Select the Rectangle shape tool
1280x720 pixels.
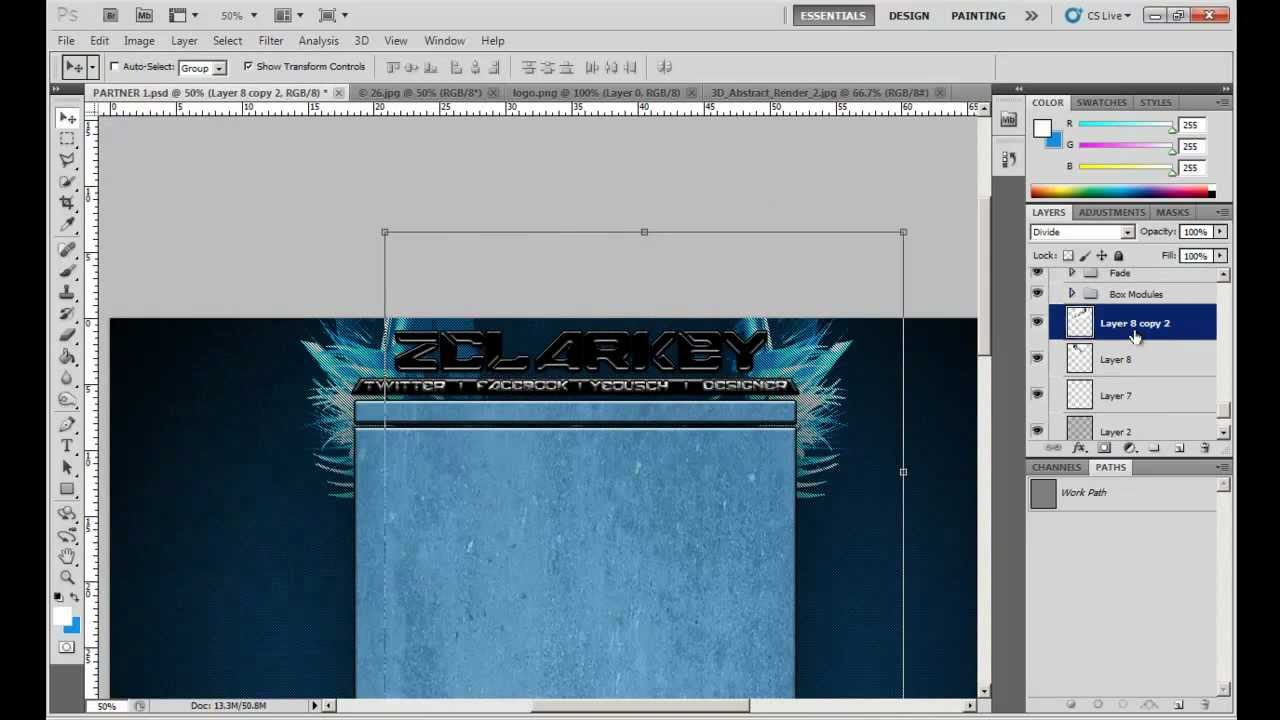pos(67,488)
